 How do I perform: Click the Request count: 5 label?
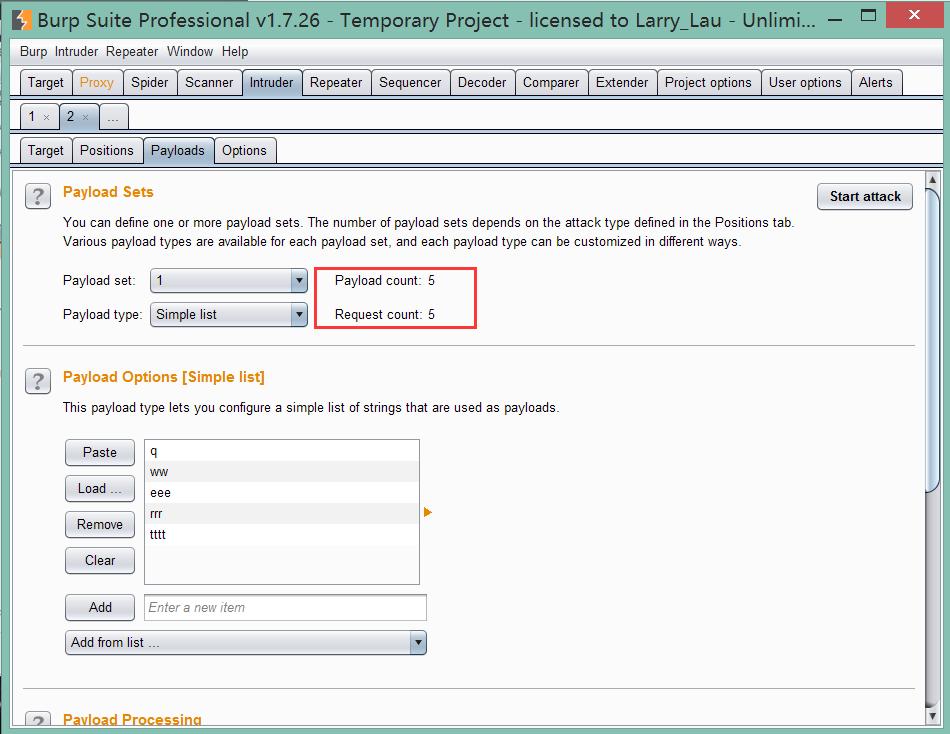tap(385, 315)
